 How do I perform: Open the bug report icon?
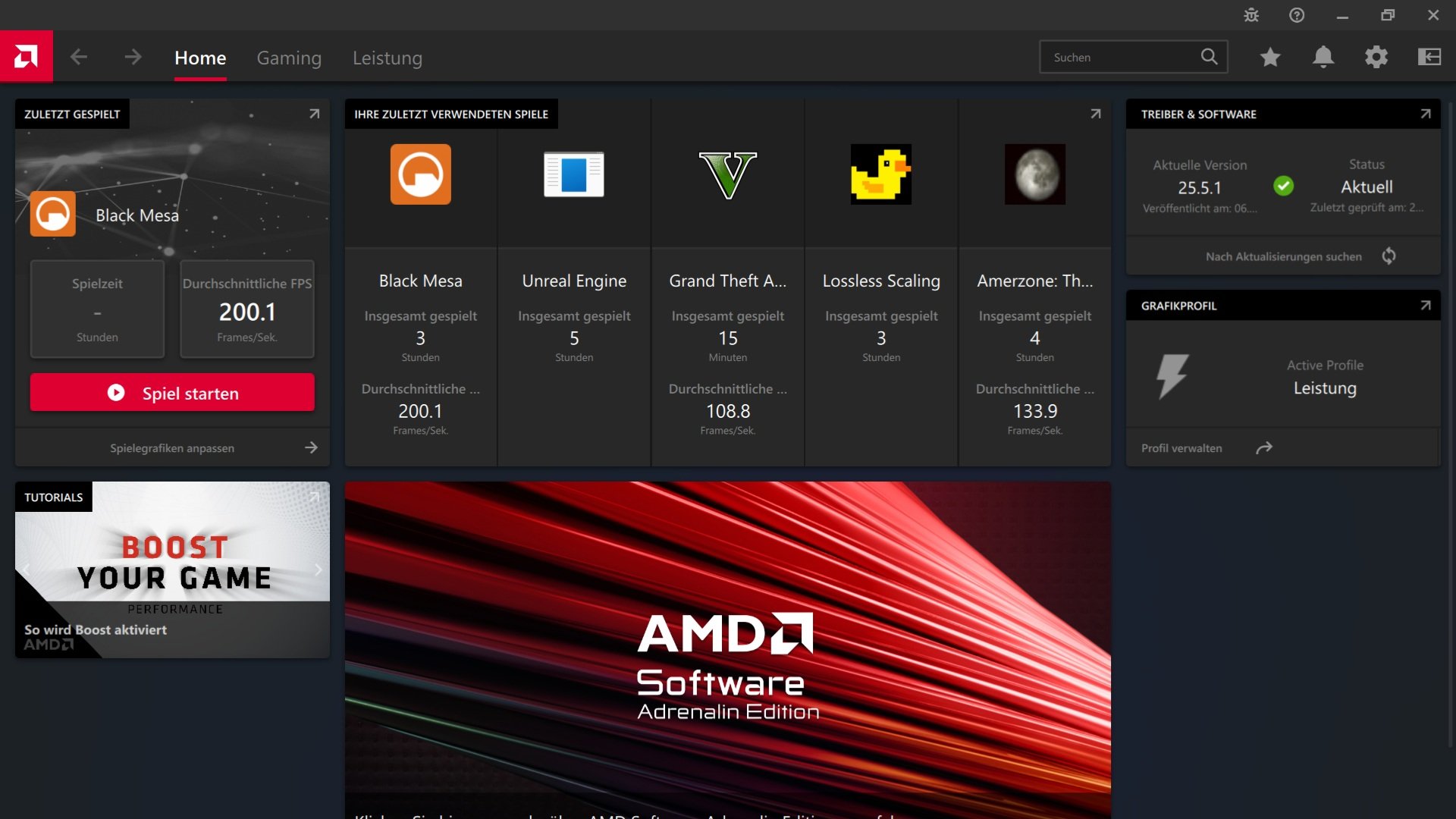[1251, 15]
